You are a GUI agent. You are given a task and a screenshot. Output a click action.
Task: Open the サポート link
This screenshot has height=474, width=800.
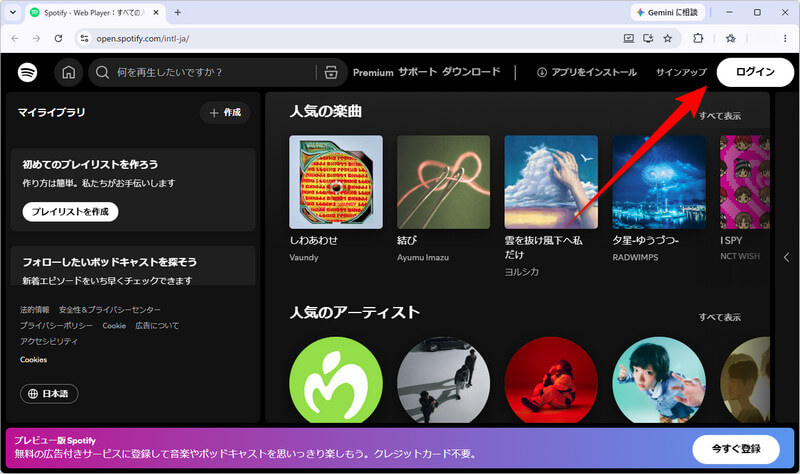pyautogui.click(x=417, y=72)
